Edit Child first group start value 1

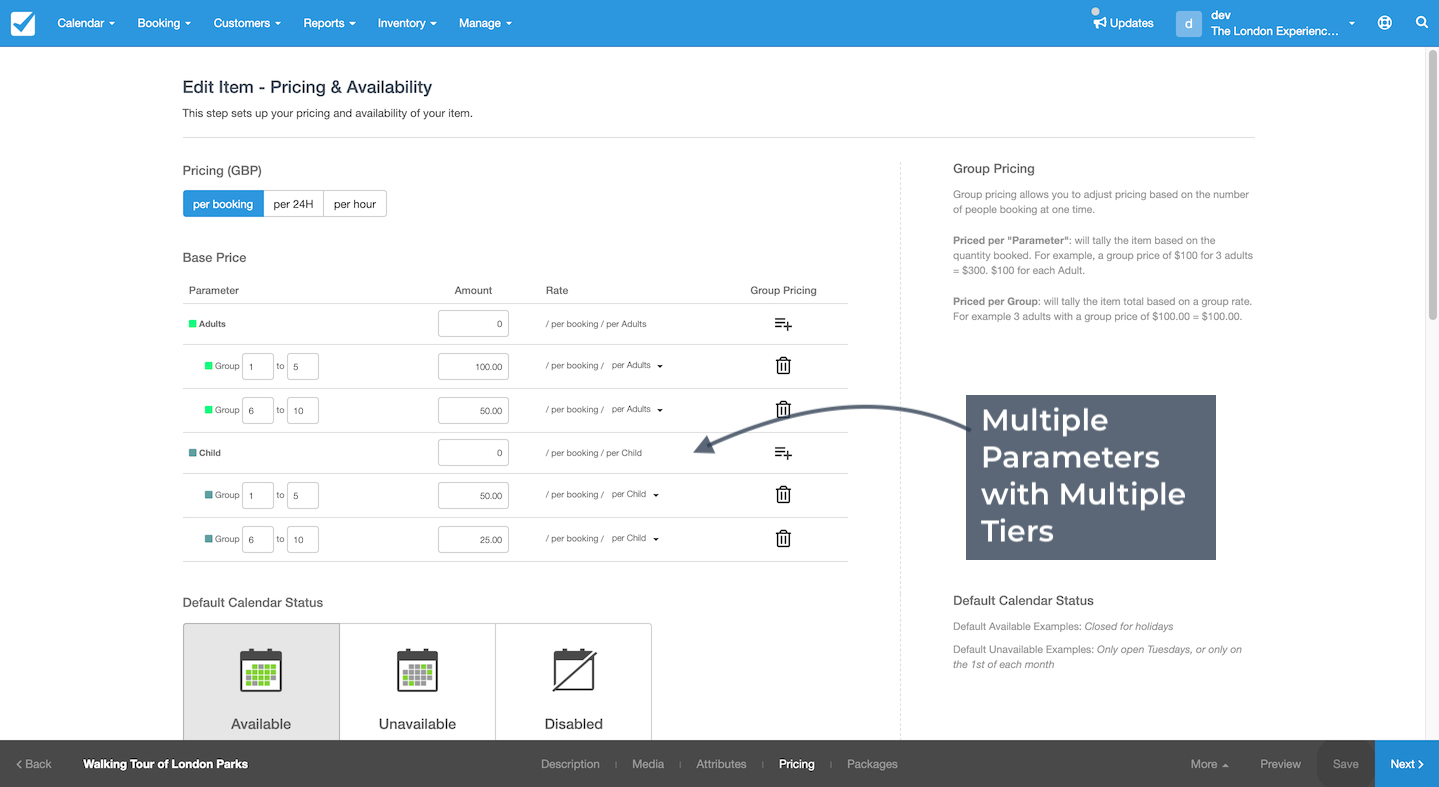click(x=258, y=496)
